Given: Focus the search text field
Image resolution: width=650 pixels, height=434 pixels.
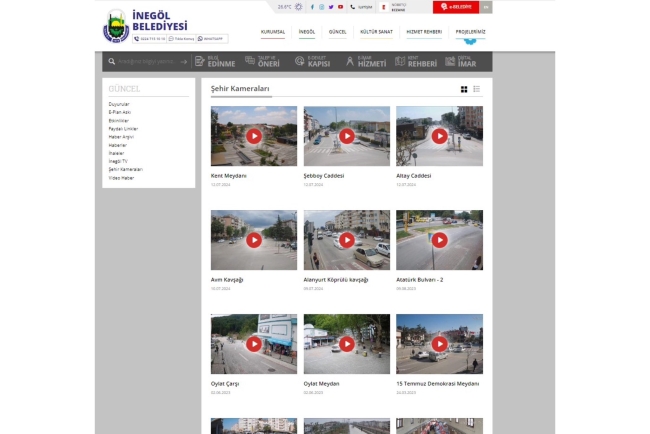Looking at the screenshot, I should coord(148,61).
